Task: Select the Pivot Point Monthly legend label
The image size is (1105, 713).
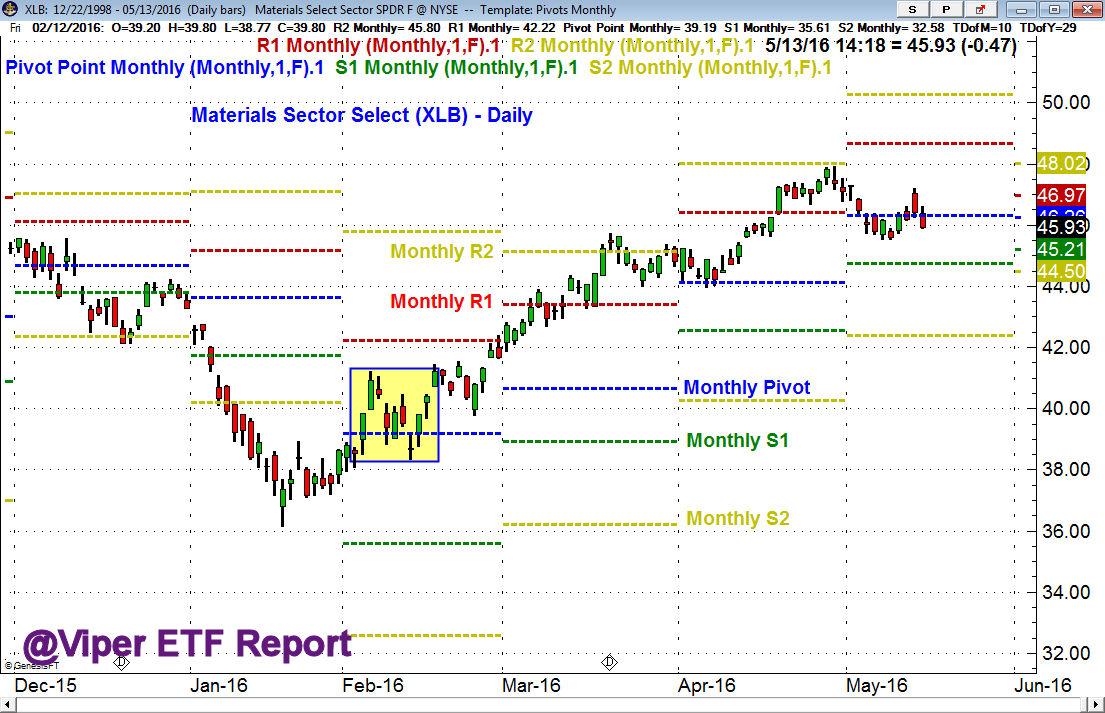Action: (x=164, y=68)
